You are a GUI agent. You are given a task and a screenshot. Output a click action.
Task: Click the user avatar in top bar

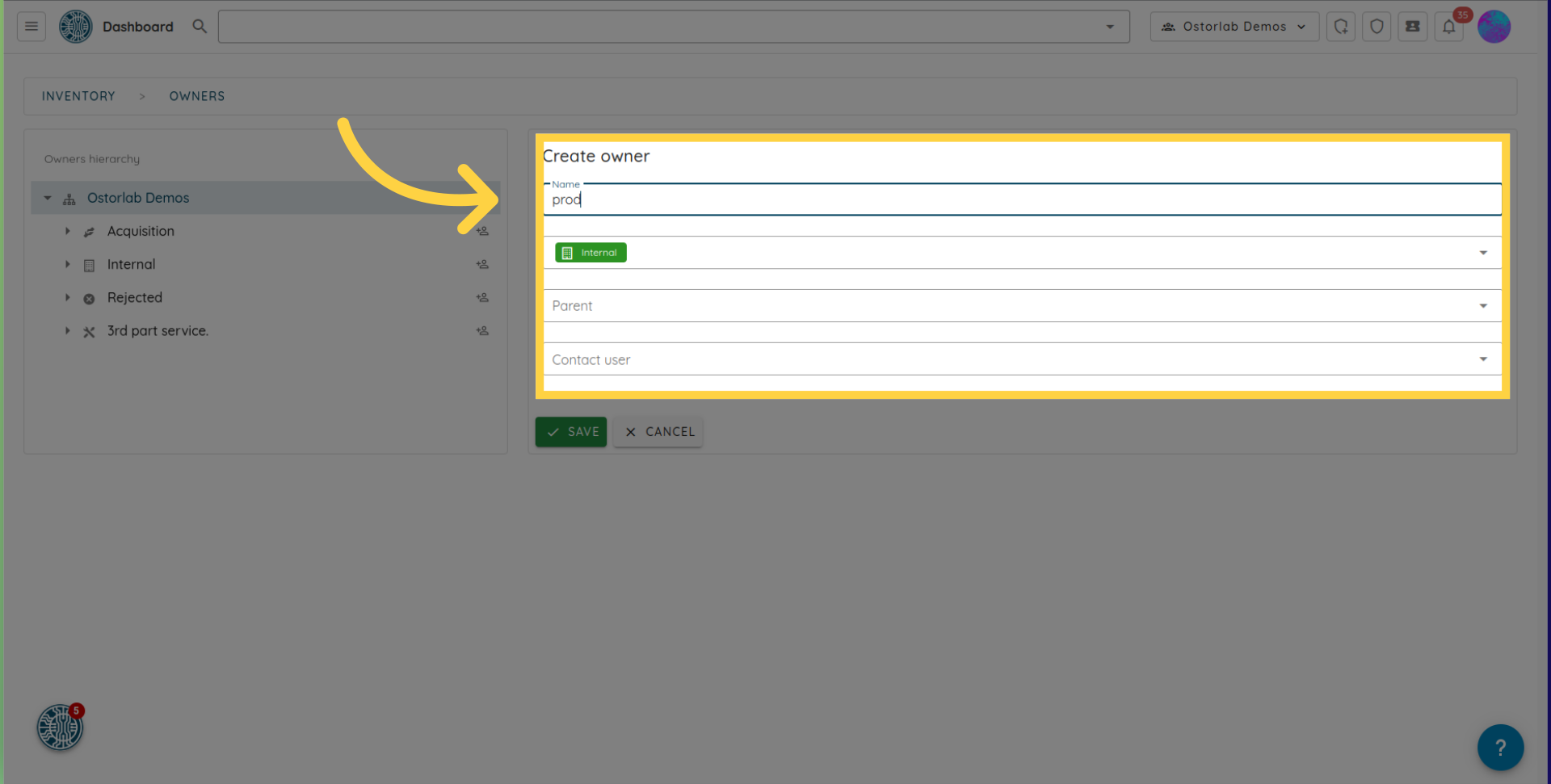(x=1494, y=27)
